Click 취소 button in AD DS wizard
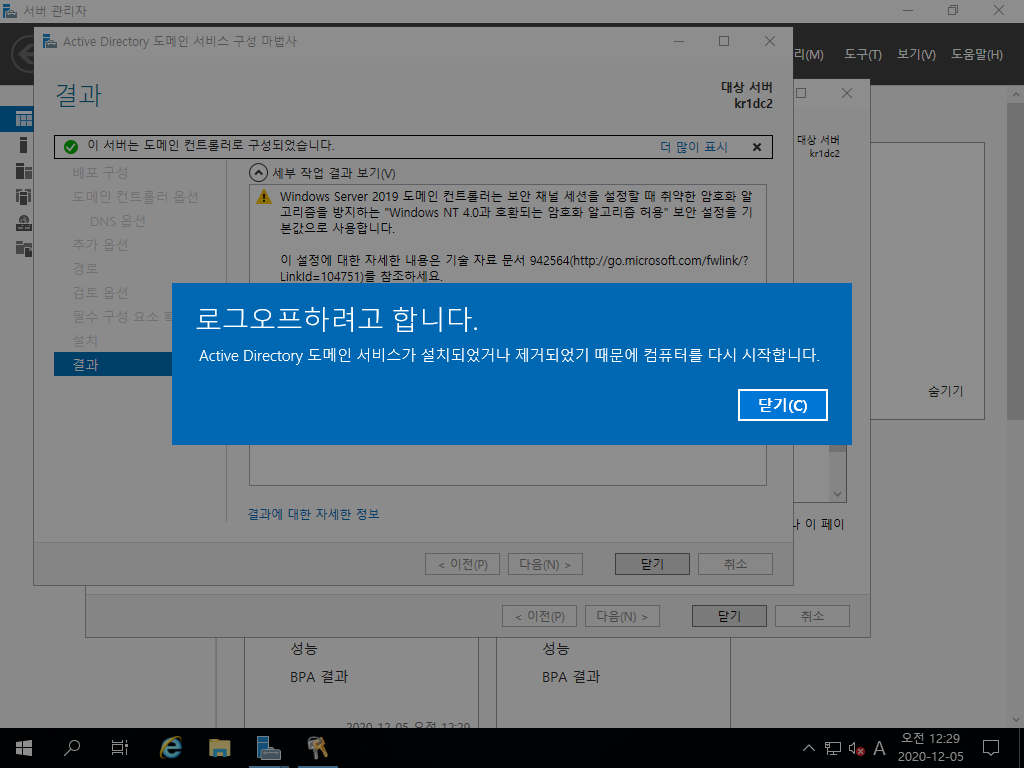Image resolution: width=1024 pixels, height=768 pixels. coord(735,564)
